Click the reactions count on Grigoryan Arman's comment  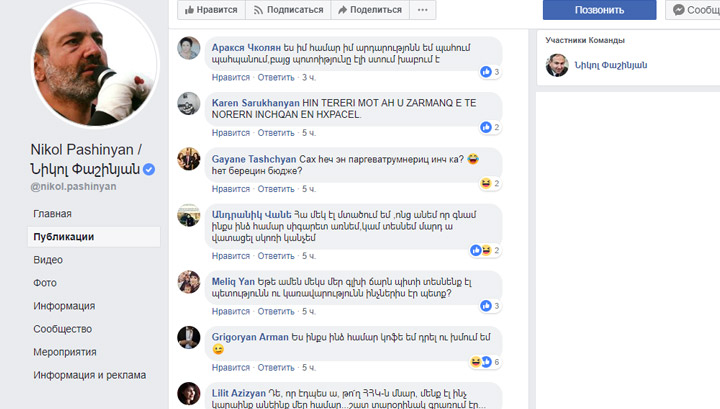point(496,362)
